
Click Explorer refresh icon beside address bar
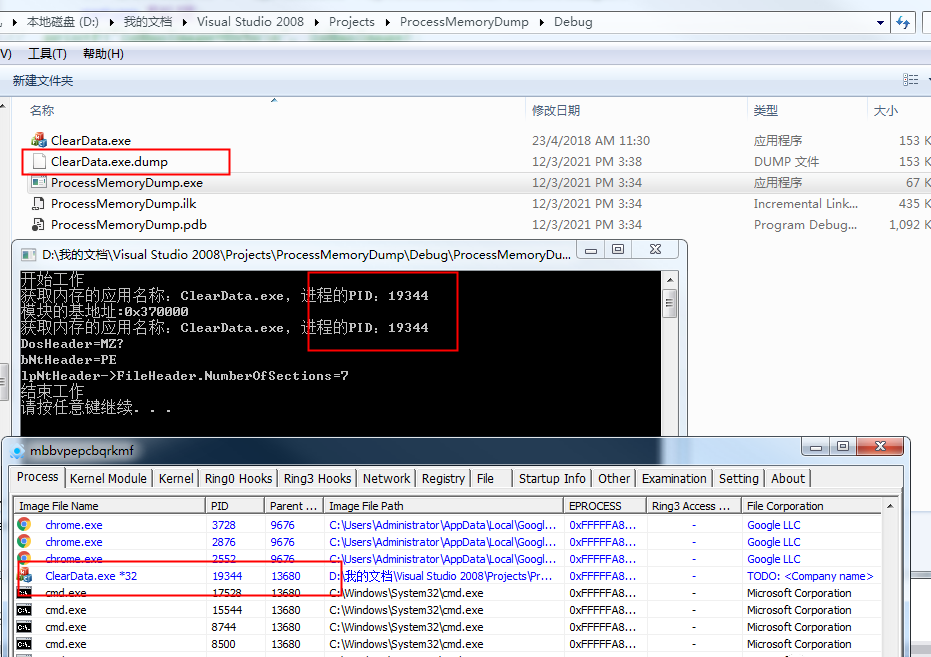click(x=903, y=23)
